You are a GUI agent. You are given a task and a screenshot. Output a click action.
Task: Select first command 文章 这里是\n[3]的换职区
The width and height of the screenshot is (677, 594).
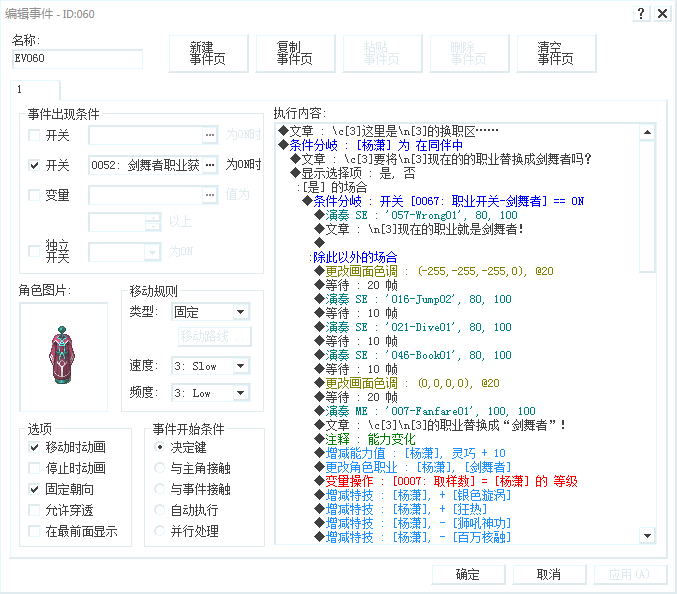tap(389, 131)
